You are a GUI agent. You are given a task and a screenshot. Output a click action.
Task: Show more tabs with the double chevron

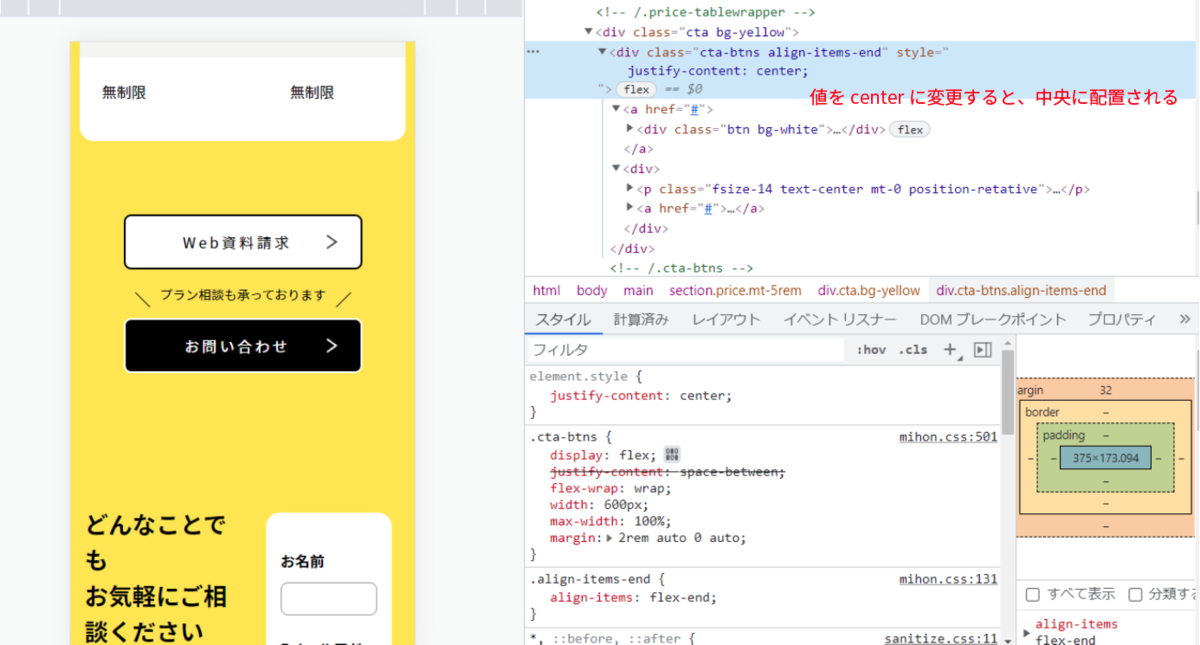tap(1185, 319)
